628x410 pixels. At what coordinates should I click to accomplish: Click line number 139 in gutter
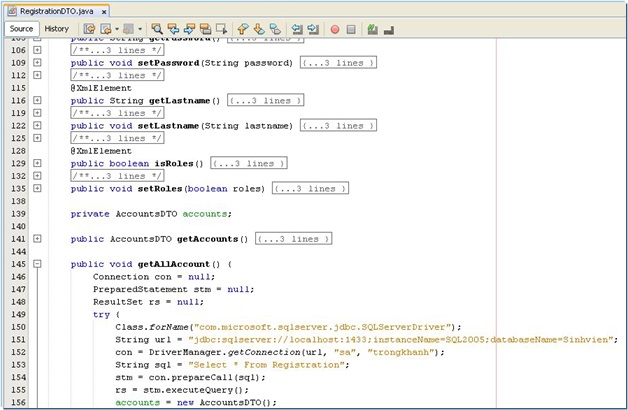pos(18,214)
